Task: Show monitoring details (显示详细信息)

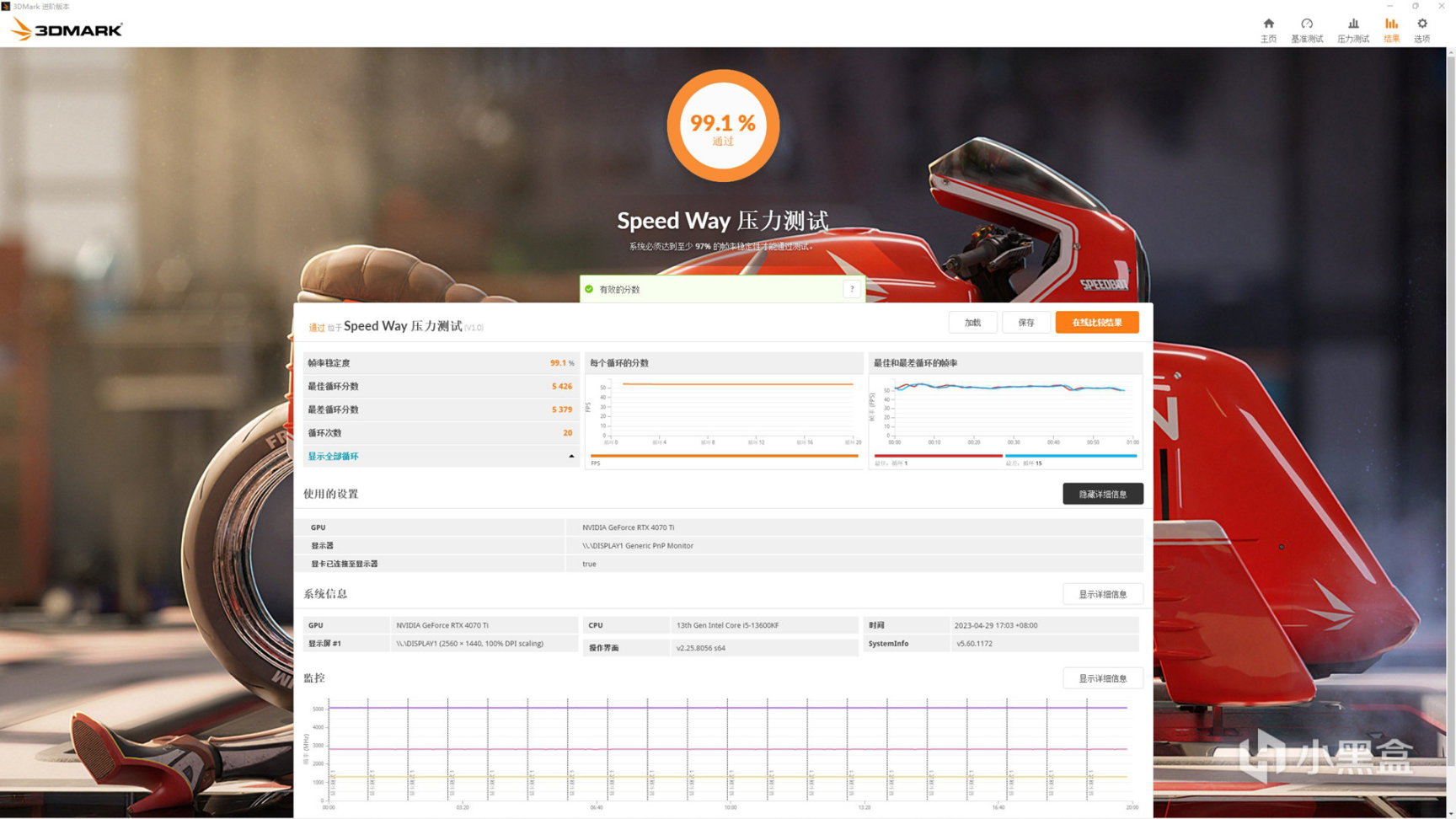Action: pyautogui.click(x=1102, y=678)
